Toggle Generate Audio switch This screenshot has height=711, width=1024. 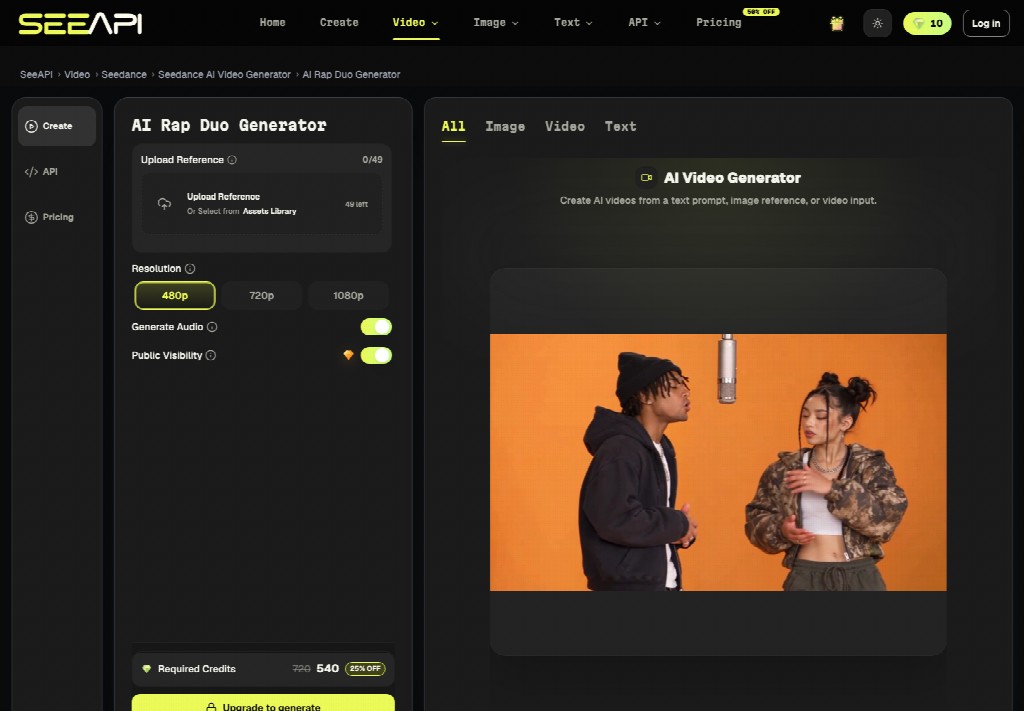coord(376,326)
